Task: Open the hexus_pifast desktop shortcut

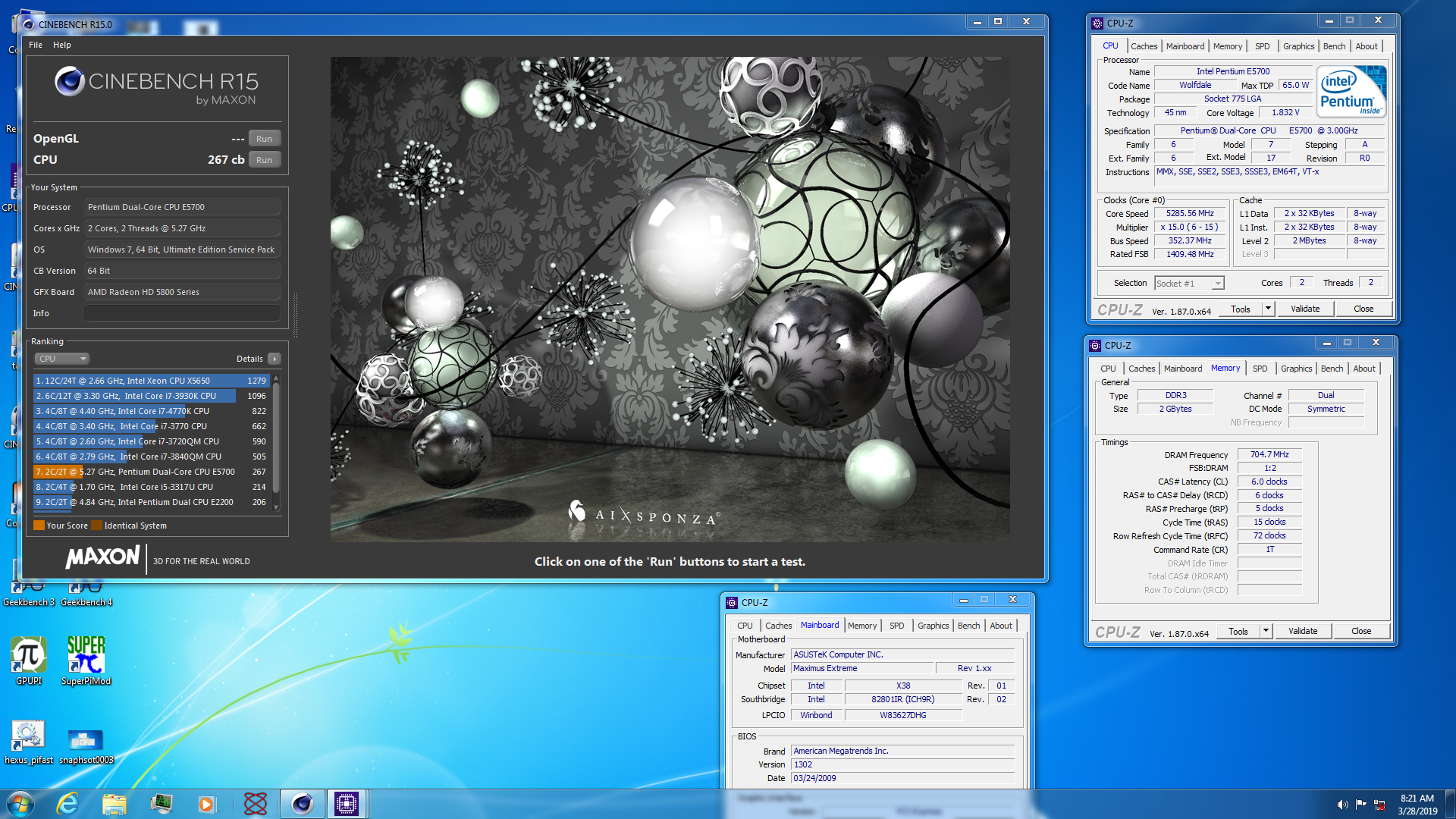Action: point(29,742)
